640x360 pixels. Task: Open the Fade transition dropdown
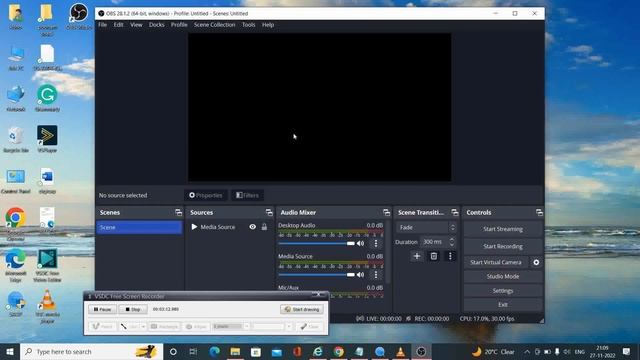427,227
